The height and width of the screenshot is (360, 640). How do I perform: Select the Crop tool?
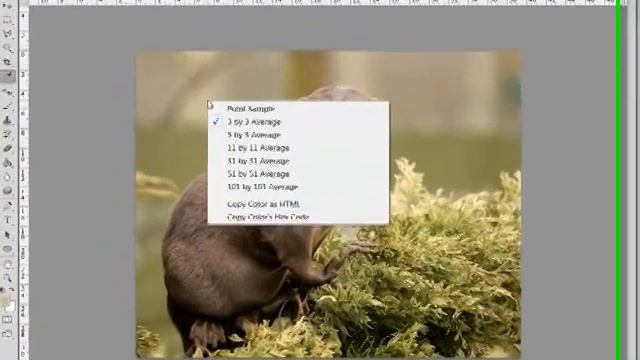tap(7, 62)
